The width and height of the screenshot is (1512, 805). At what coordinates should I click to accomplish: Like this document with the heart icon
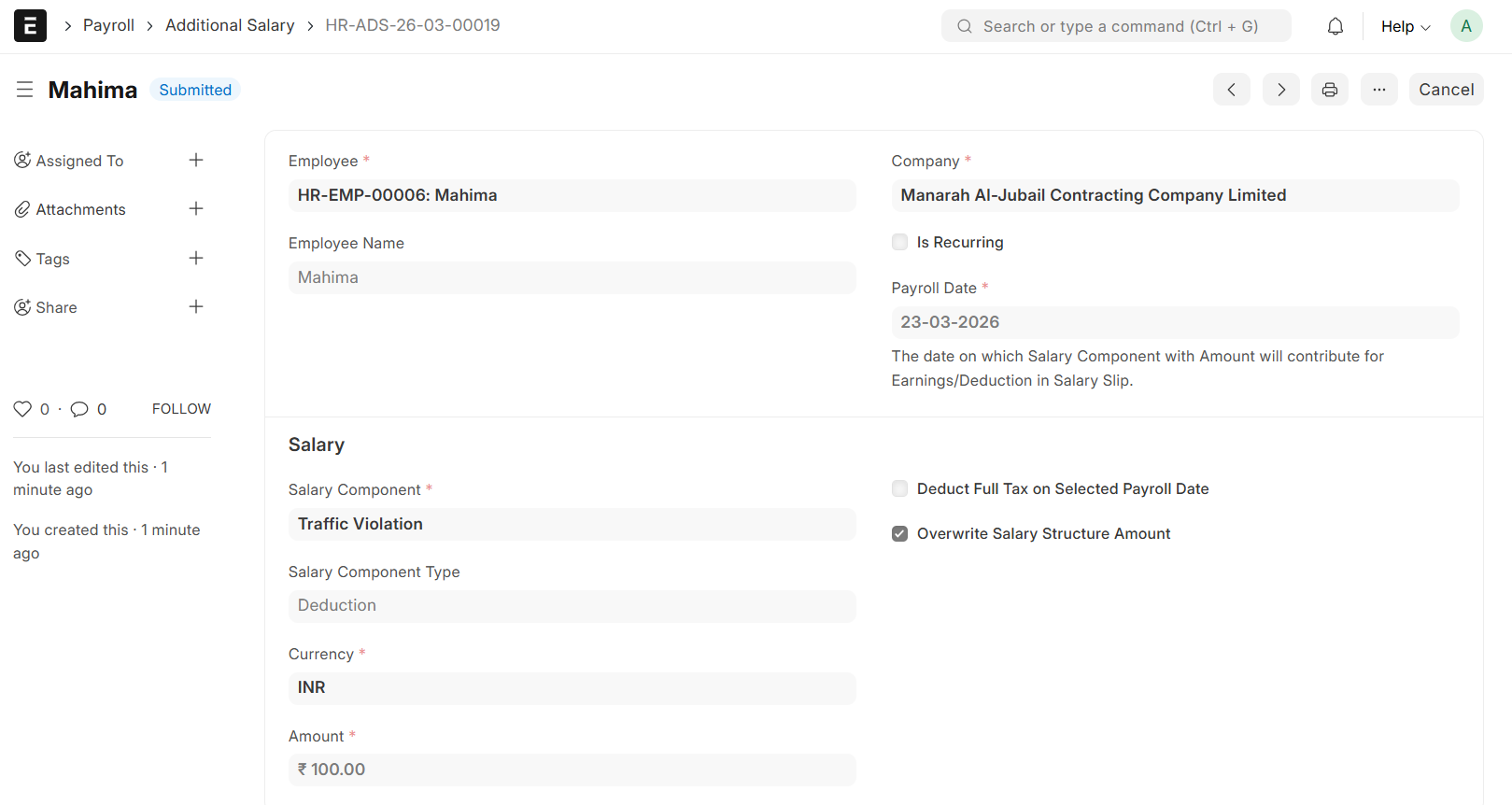pyautogui.click(x=22, y=409)
